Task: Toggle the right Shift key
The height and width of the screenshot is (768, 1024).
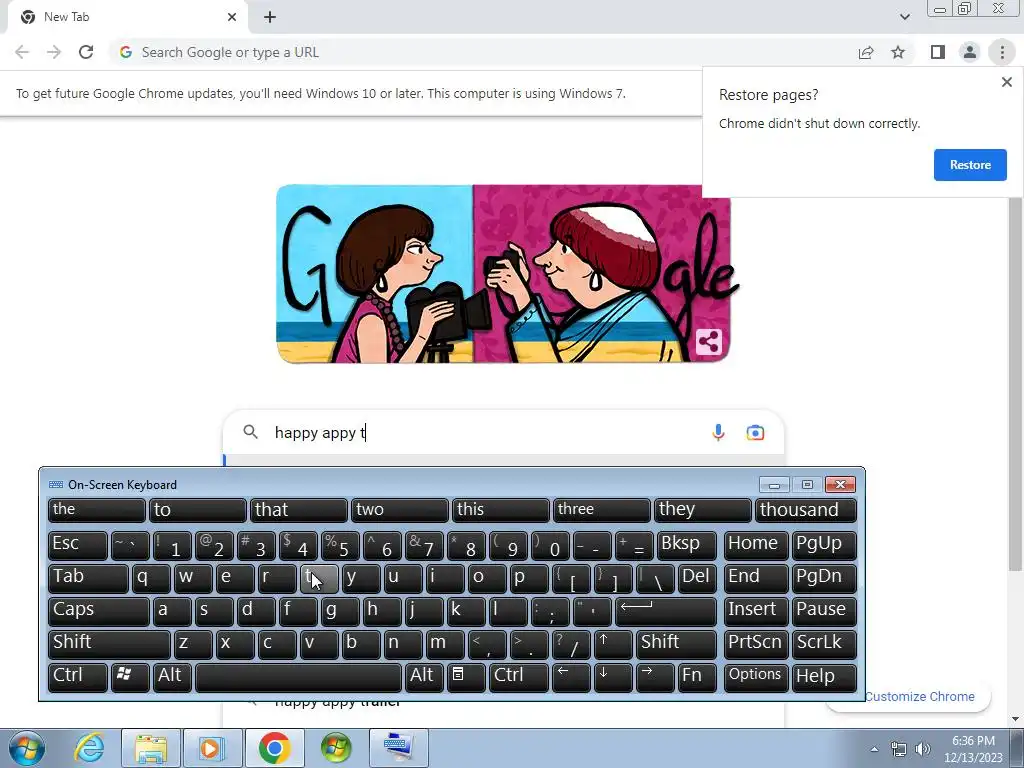Action: [676, 644]
